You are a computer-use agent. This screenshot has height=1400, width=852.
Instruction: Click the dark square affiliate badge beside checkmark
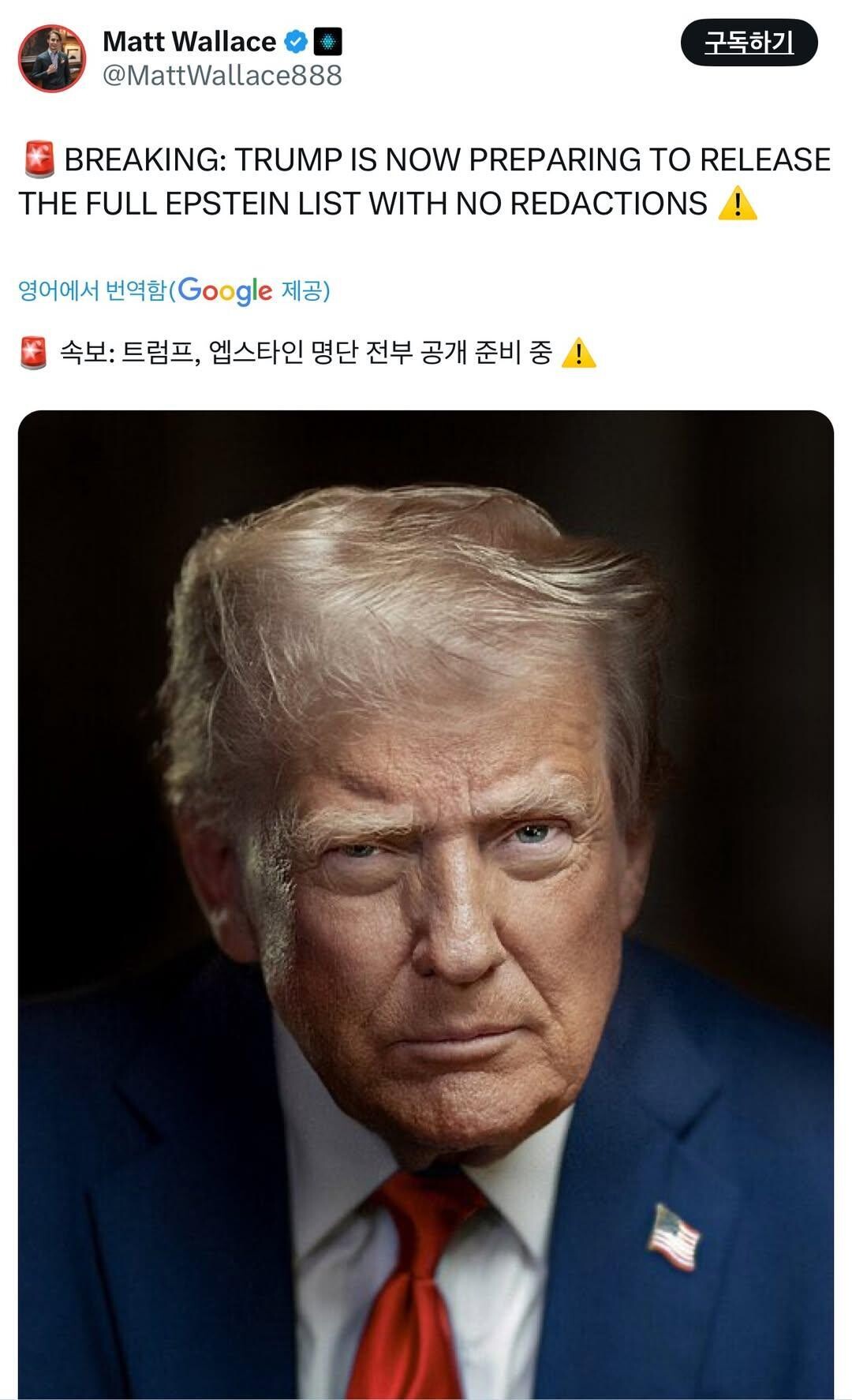(x=327, y=41)
